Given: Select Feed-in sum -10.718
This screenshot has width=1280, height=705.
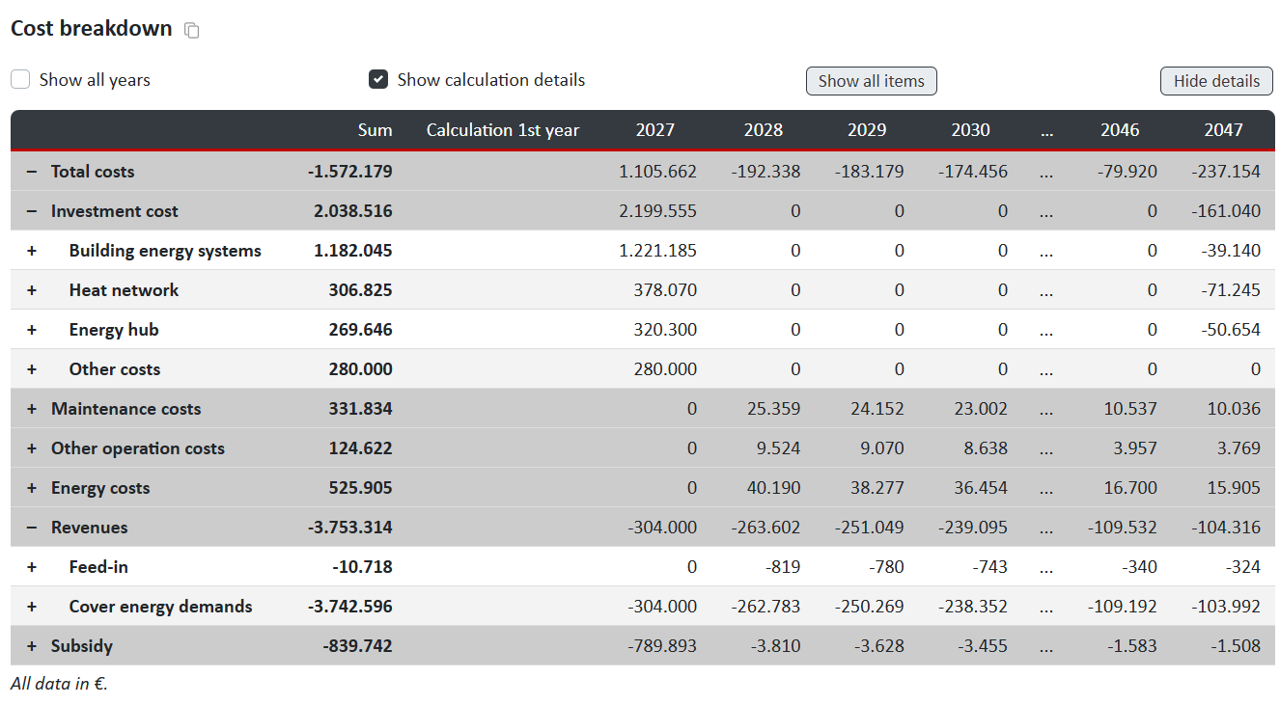Looking at the screenshot, I should [362, 567].
